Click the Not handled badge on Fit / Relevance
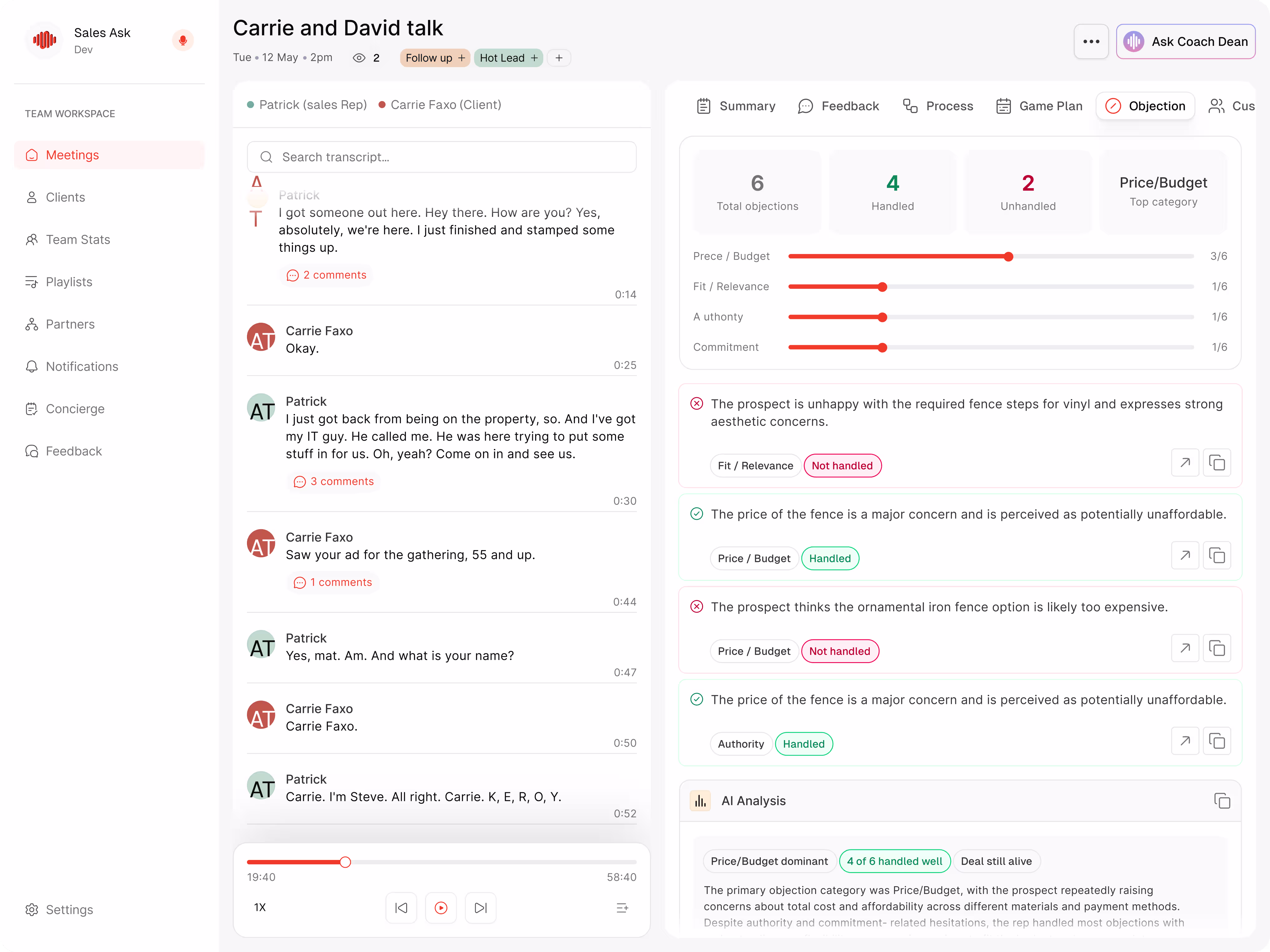Image resolution: width=1270 pixels, height=952 pixels. [x=842, y=465]
